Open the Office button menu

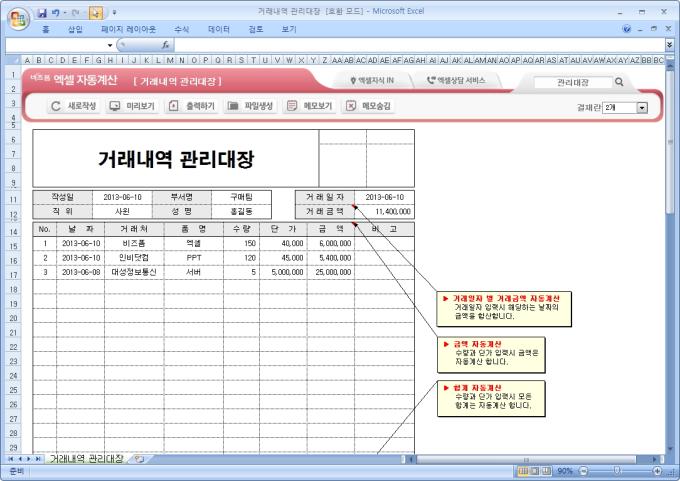(x=19, y=19)
